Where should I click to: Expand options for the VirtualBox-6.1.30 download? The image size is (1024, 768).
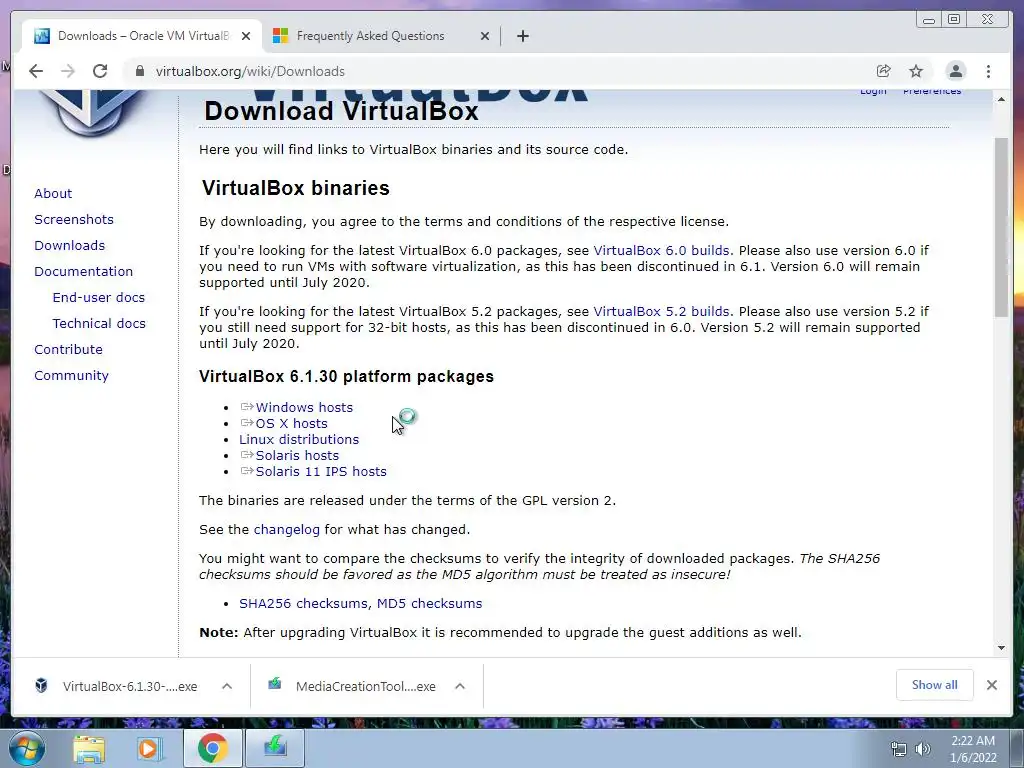coord(227,686)
